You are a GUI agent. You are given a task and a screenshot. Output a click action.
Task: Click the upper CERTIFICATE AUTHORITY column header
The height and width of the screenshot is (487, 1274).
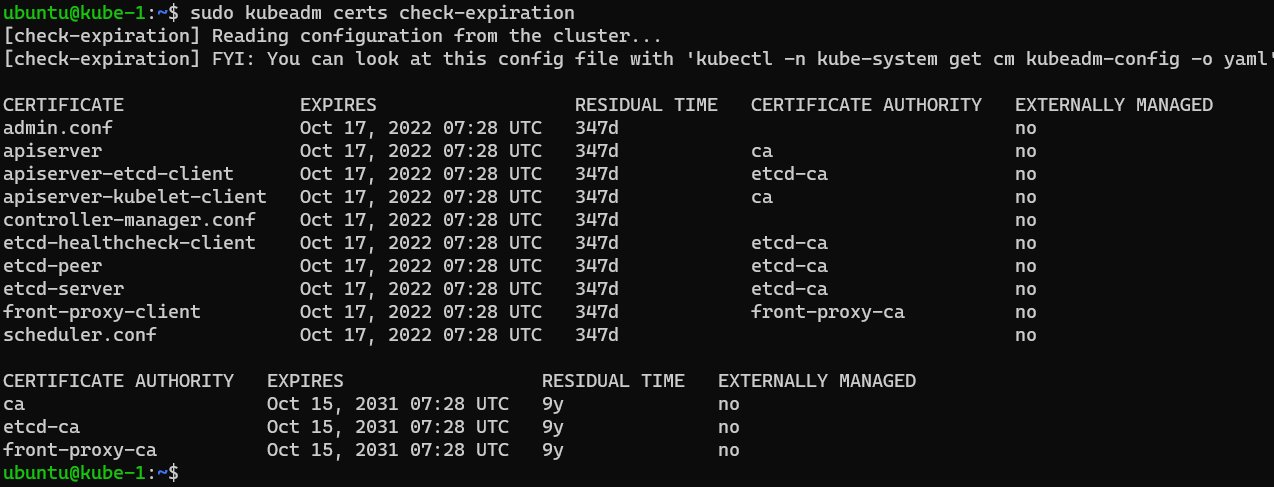(866, 105)
